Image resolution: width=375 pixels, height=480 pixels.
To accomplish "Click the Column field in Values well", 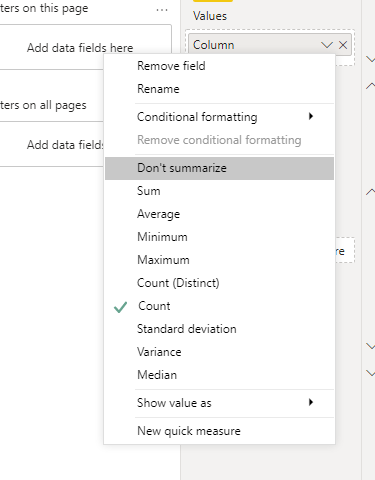I will [x=270, y=45].
